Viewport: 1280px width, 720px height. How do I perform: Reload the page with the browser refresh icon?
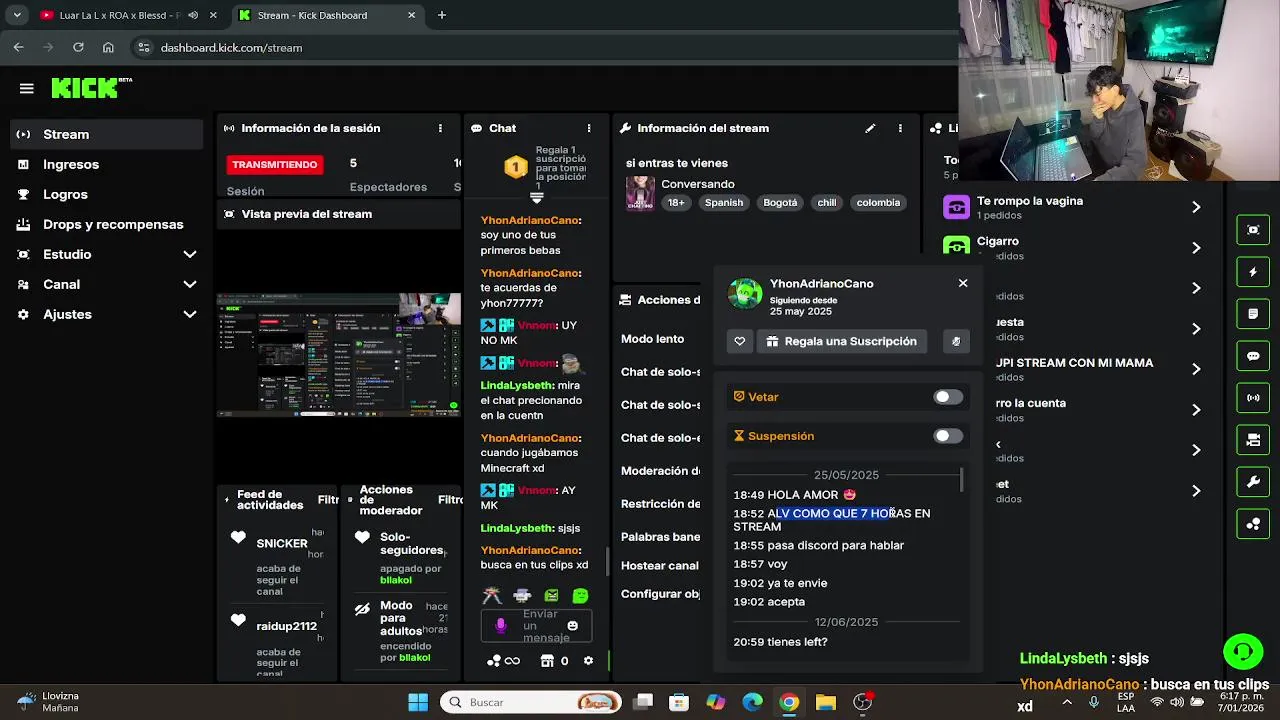click(78, 47)
